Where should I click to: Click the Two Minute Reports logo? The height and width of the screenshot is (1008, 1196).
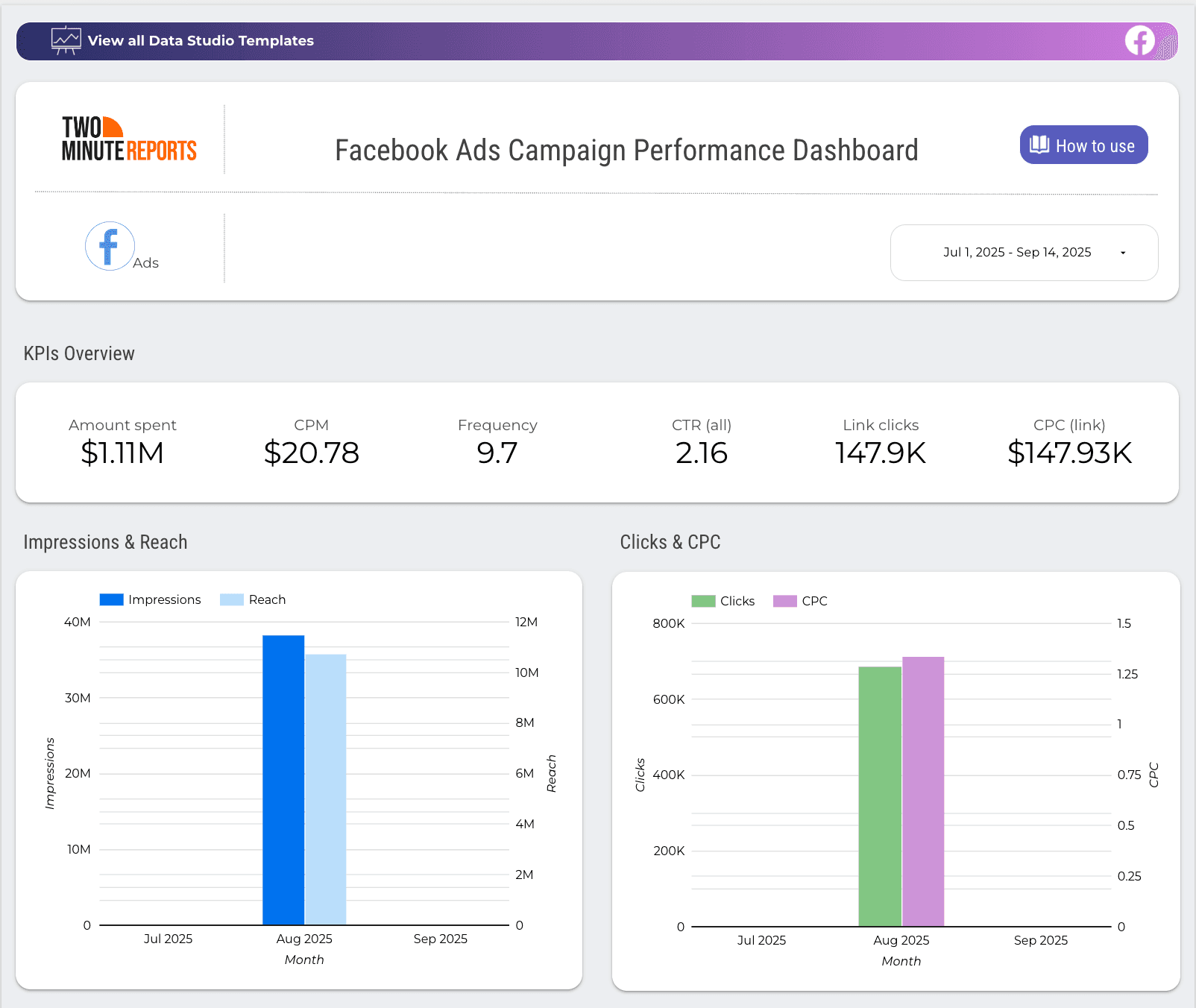128,139
